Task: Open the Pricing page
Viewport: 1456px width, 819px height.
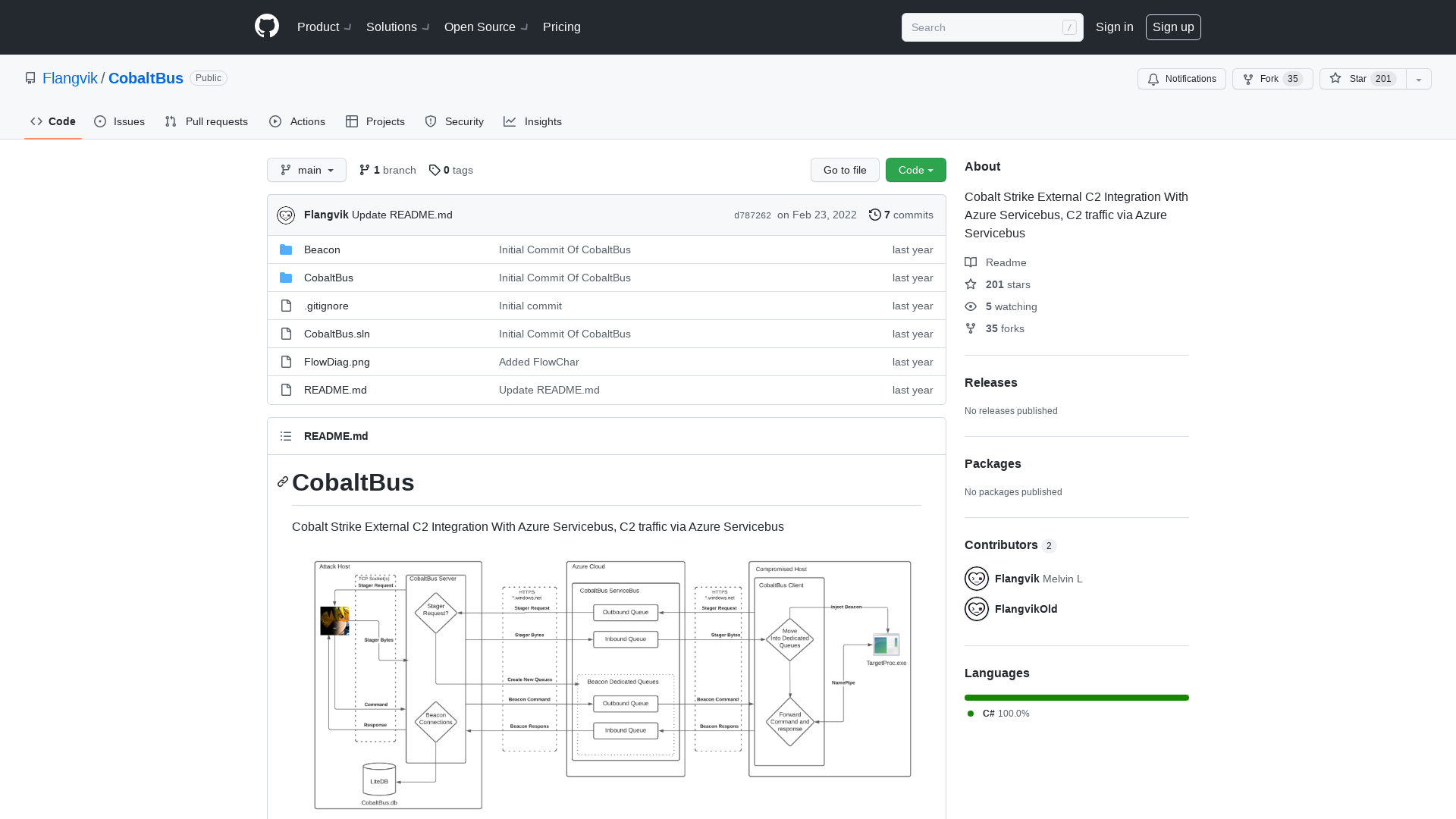Action: (562, 27)
